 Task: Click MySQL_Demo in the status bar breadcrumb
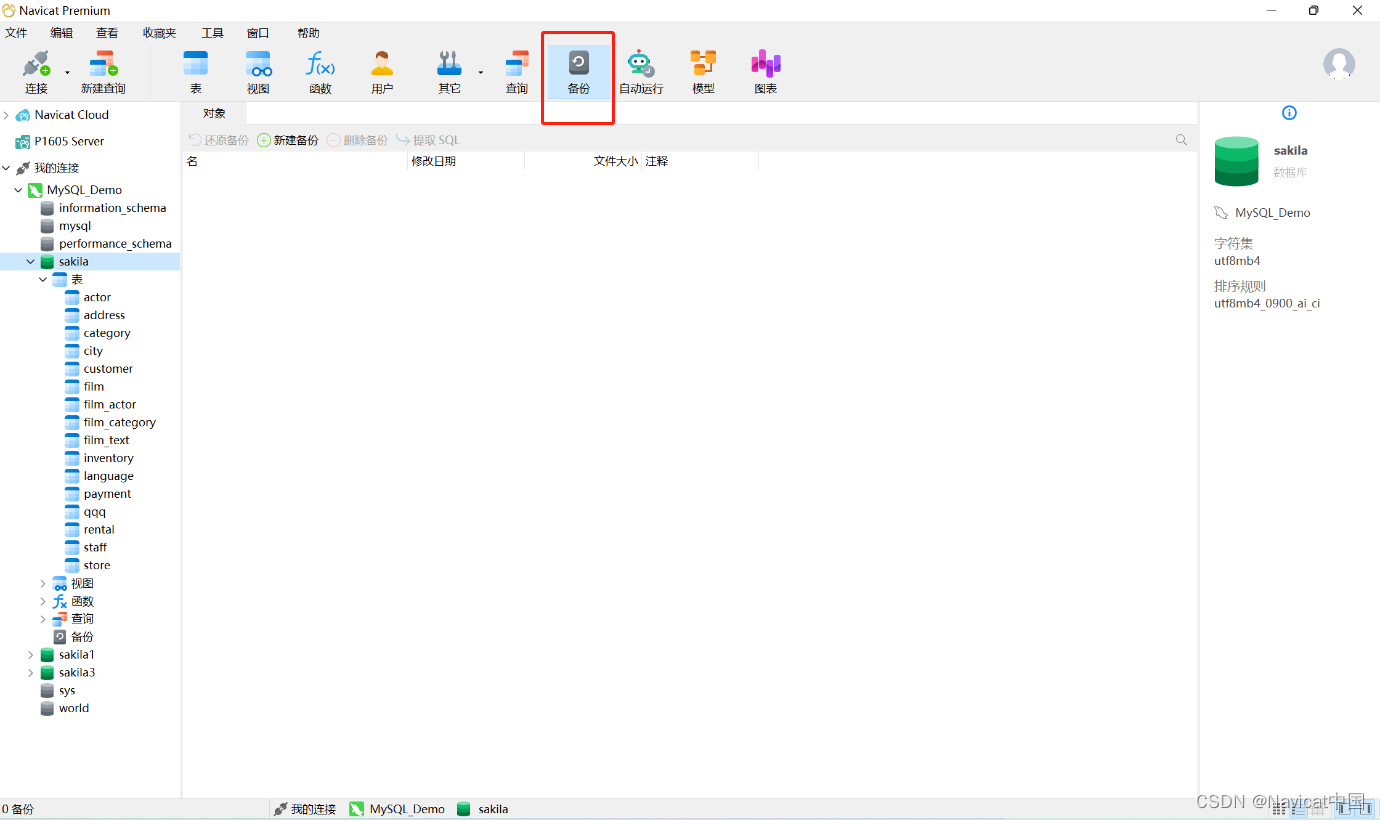(397, 809)
